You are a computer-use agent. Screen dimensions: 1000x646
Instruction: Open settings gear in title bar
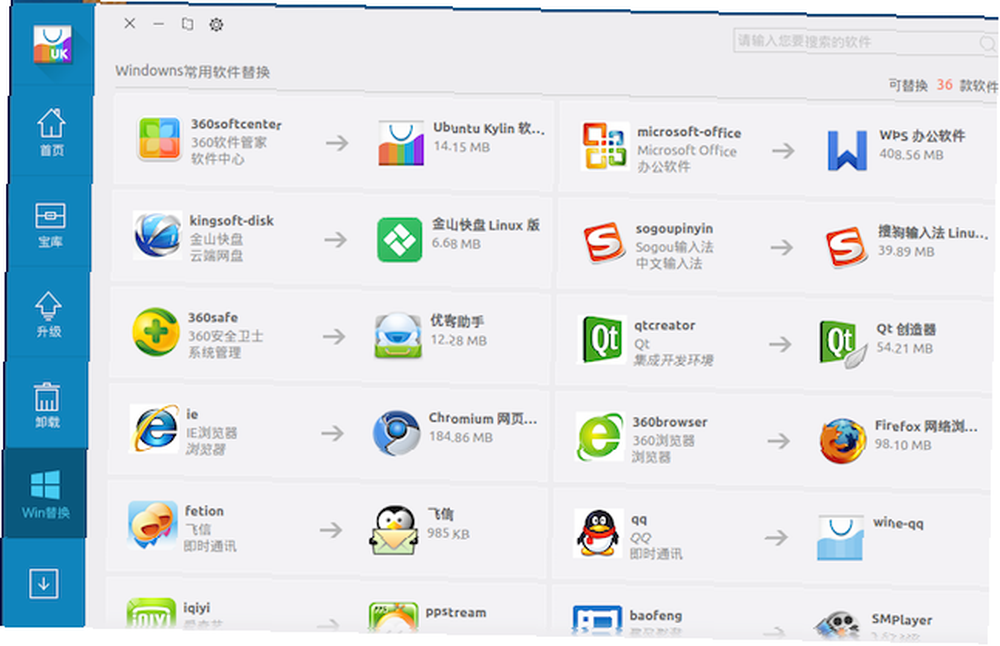pyautogui.click(x=216, y=25)
